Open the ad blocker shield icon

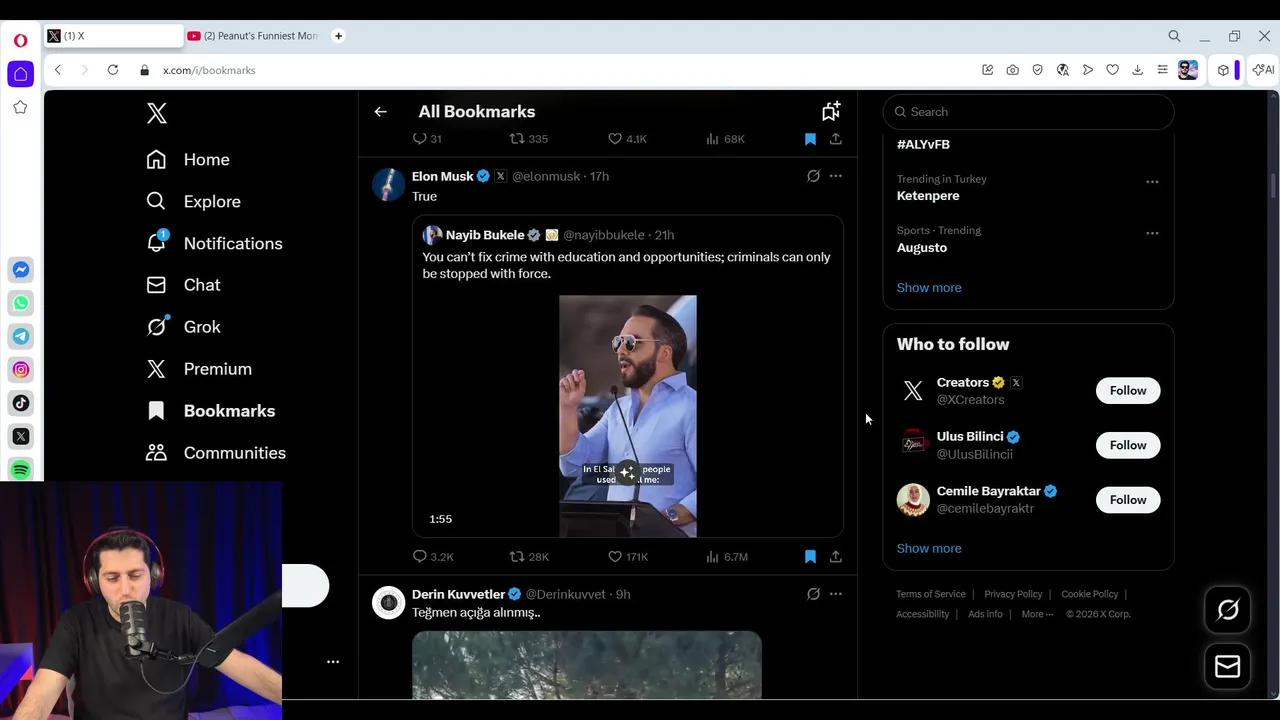pos(1037,70)
